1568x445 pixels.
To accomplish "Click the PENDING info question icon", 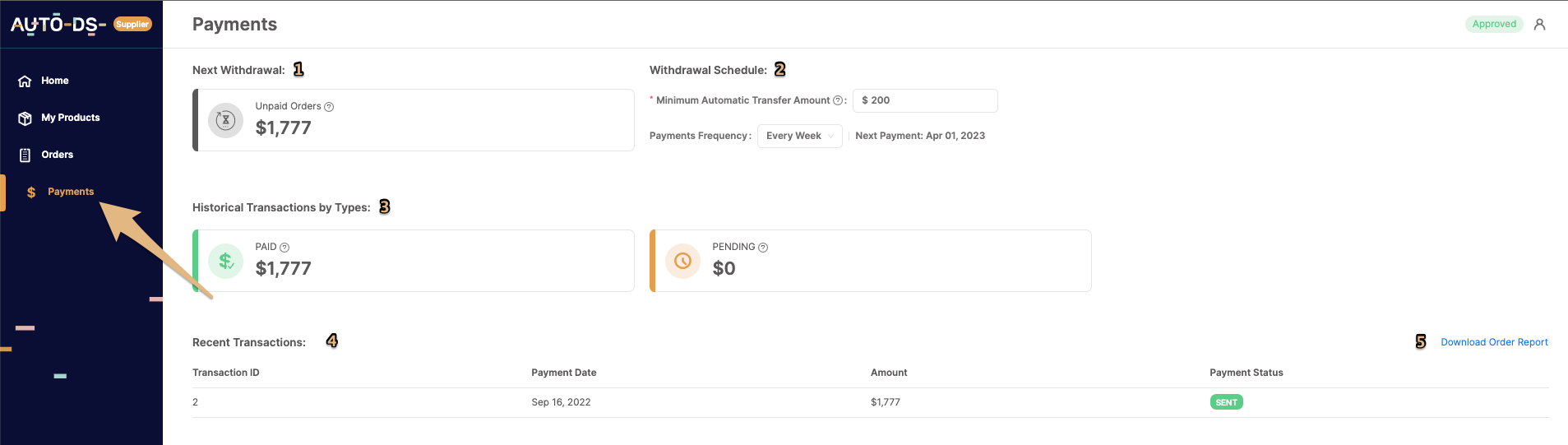I will (x=763, y=248).
